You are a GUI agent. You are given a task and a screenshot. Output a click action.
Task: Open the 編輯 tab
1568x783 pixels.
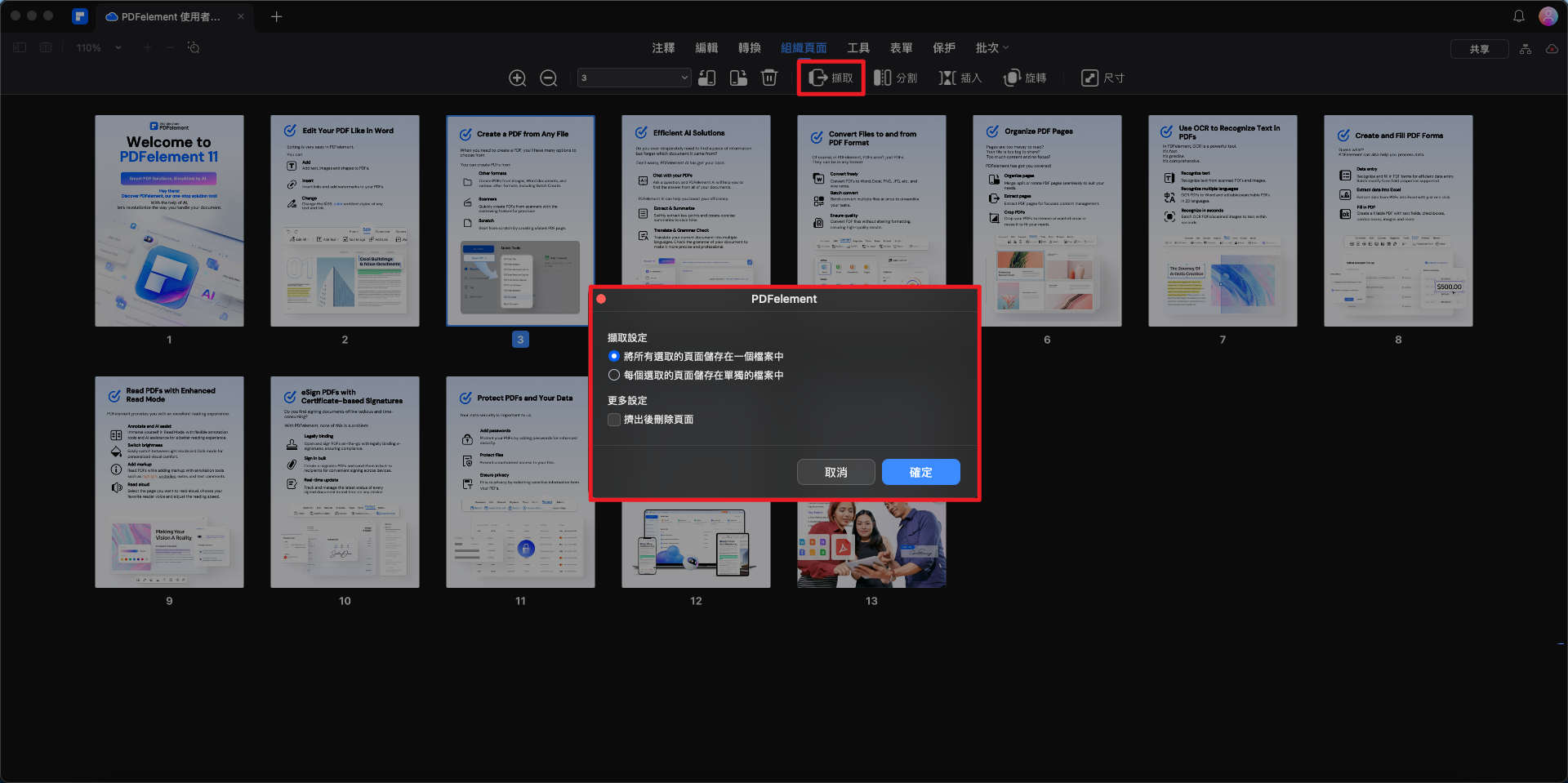[x=706, y=48]
